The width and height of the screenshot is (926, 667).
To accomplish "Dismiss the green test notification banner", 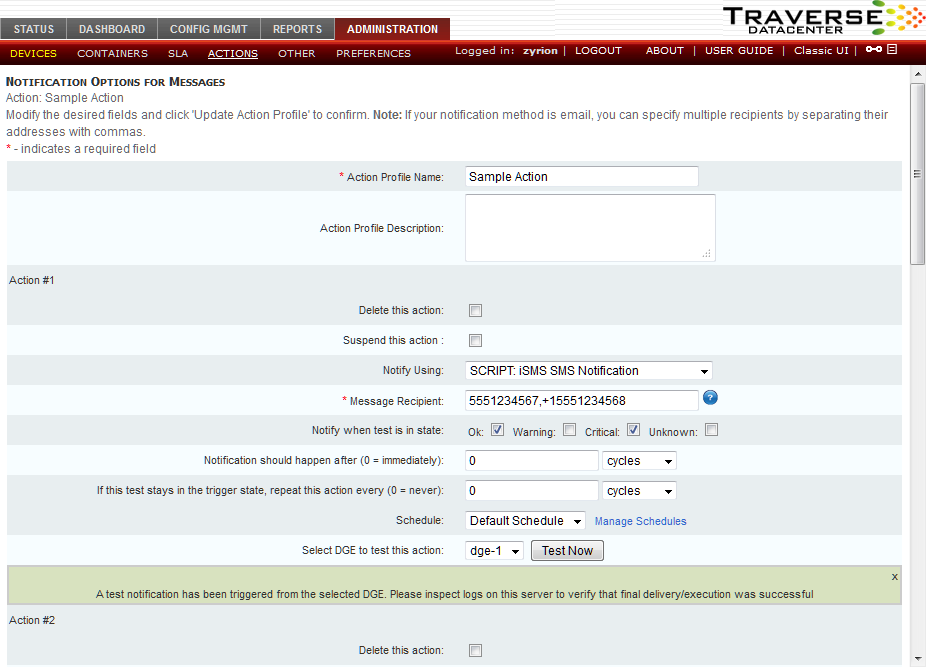I will (x=894, y=577).
